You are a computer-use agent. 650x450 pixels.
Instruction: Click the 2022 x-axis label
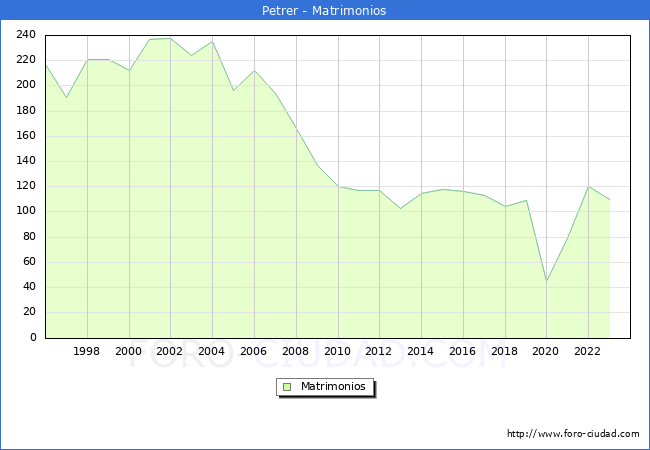[587, 351]
